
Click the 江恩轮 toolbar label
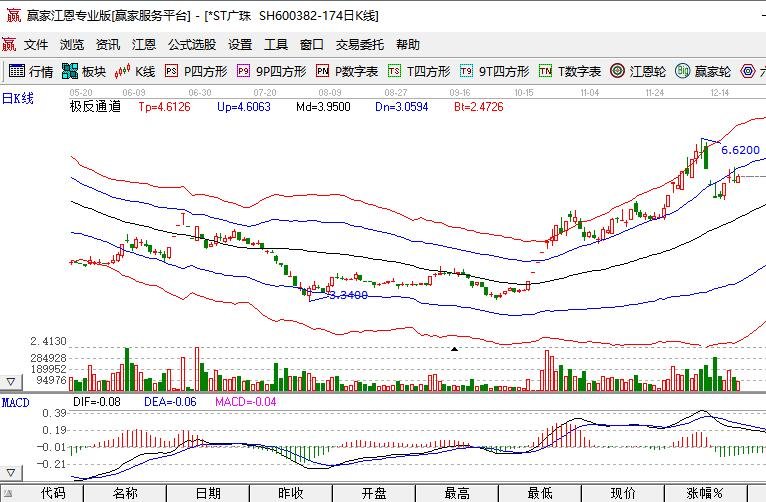coord(648,72)
